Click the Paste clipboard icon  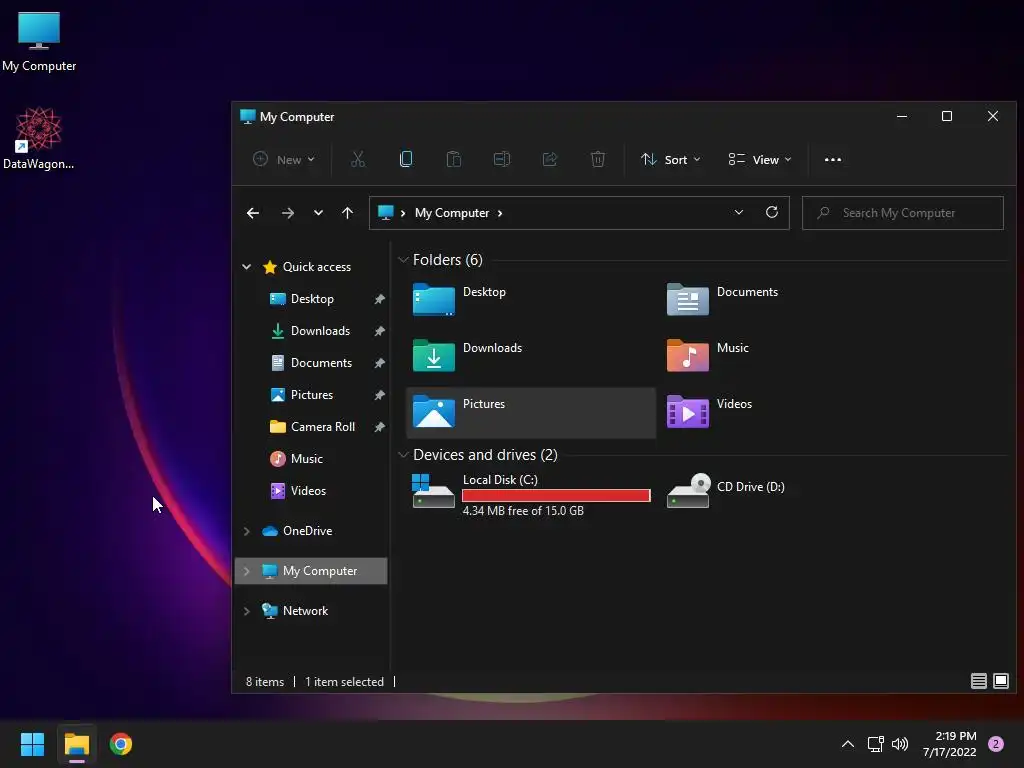point(454,159)
